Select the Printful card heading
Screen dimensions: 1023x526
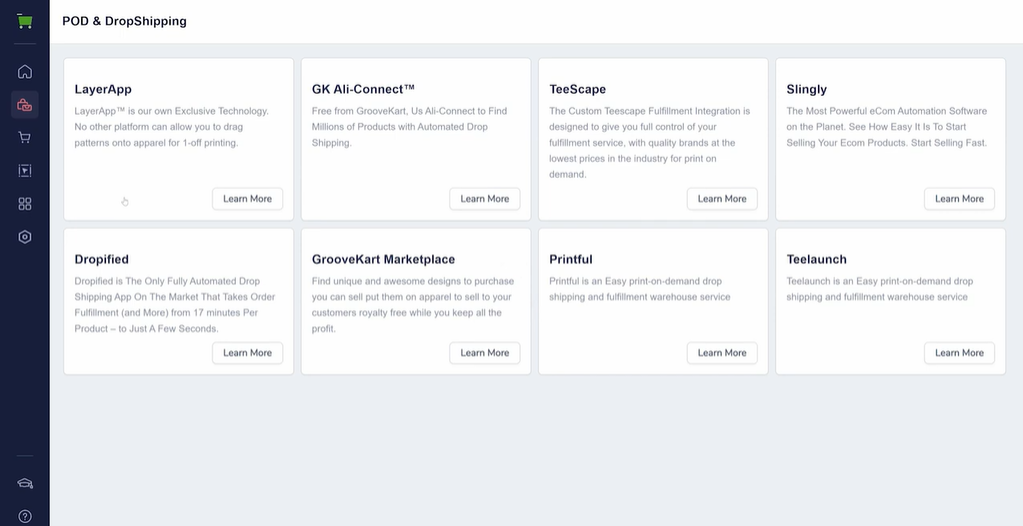tap(571, 259)
